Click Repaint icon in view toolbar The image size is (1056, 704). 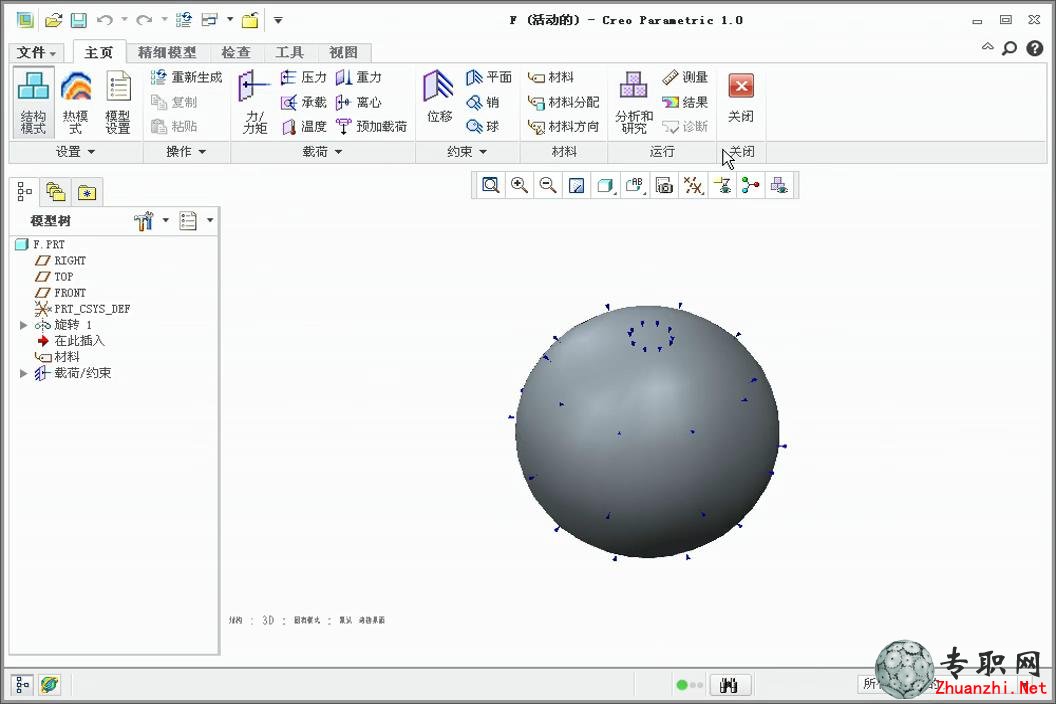[x=576, y=185]
